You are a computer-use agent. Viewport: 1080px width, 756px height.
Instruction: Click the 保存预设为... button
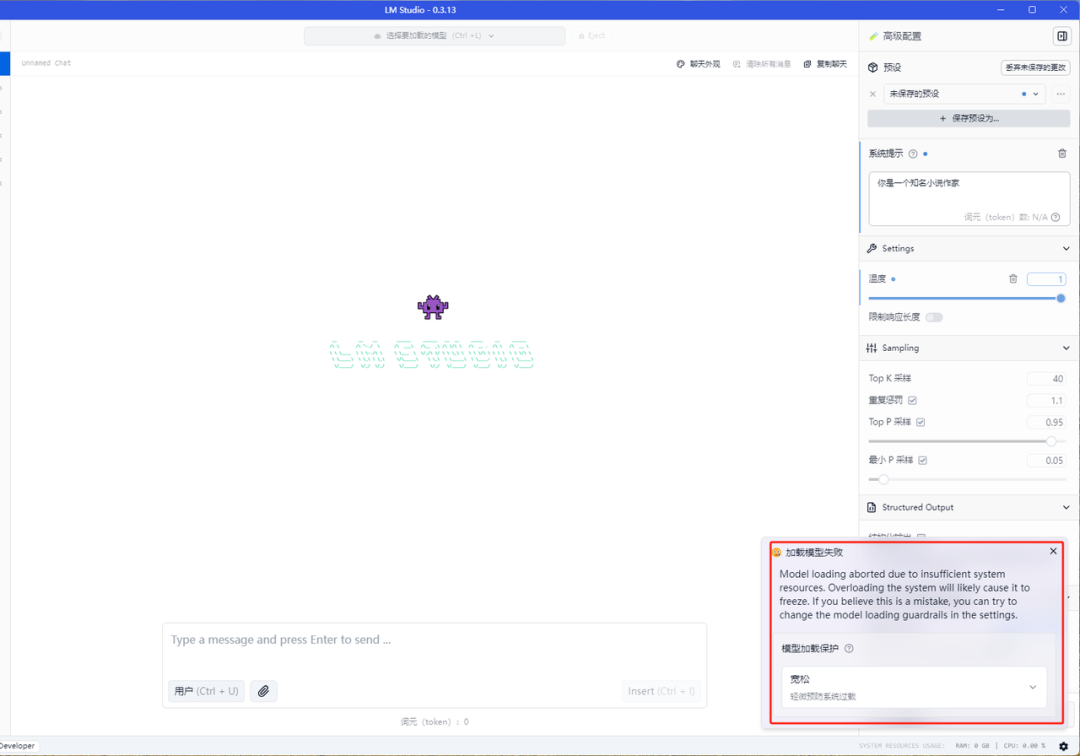pyautogui.click(x=968, y=118)
